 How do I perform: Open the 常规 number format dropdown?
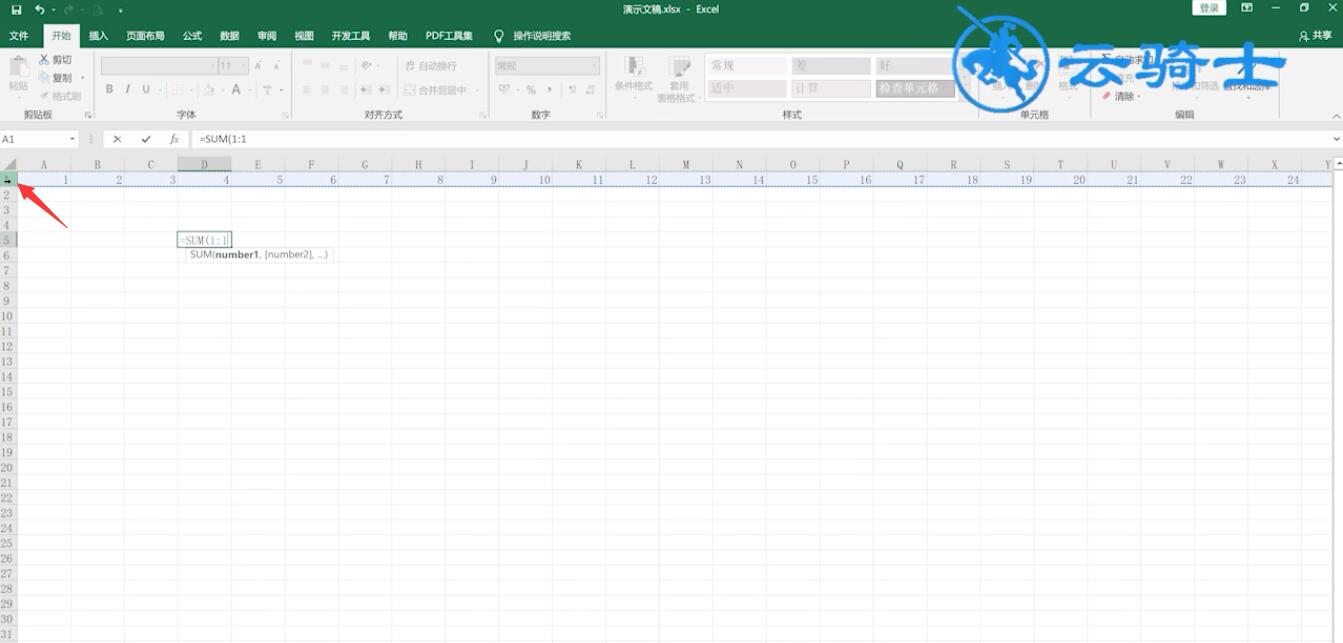click(x=594, y=66)
